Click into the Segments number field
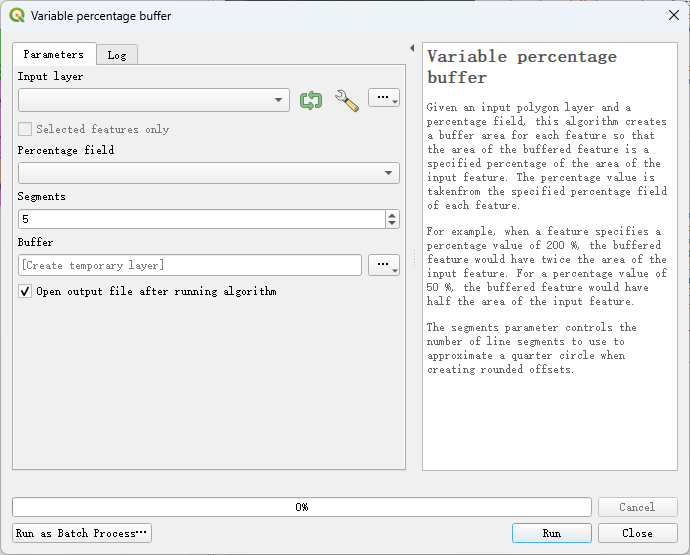This screenshot has height=555, width=690. coord(202,219)
